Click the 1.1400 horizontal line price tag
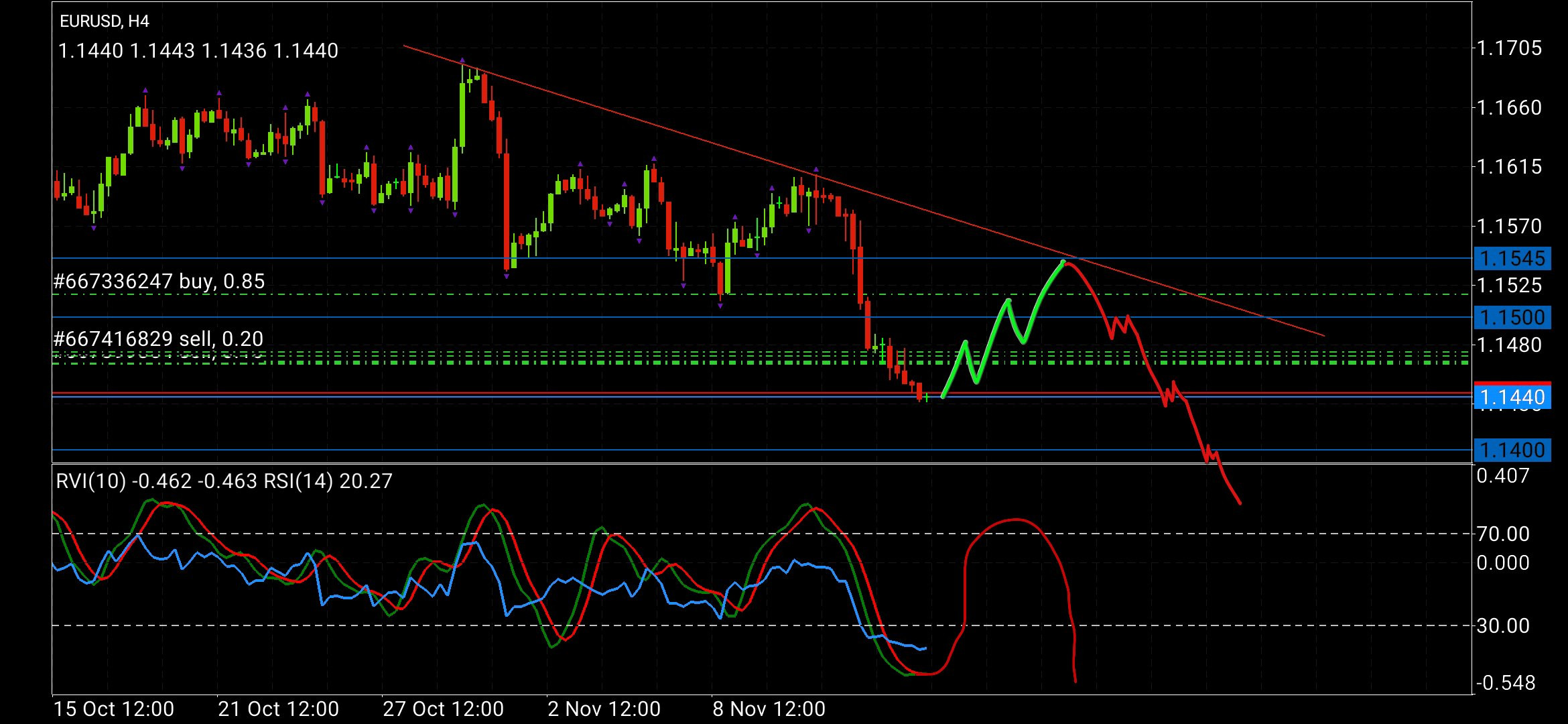Viewport: 1568px width, 724px height. point(1512,450)
